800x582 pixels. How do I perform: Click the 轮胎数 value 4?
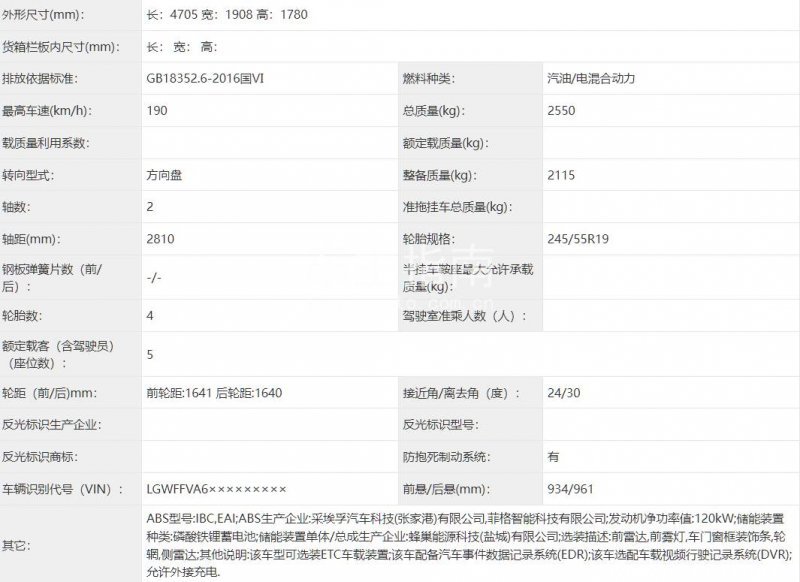point(150,315)
